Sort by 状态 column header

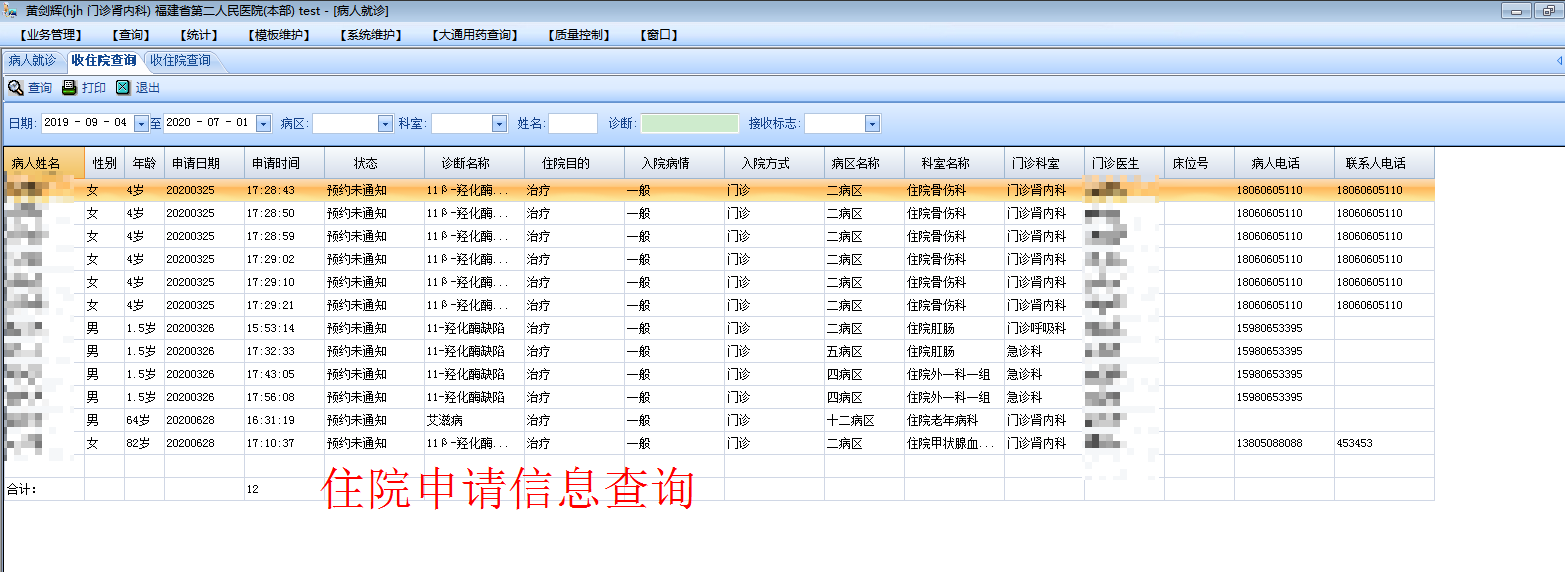(x=374, y=163)
